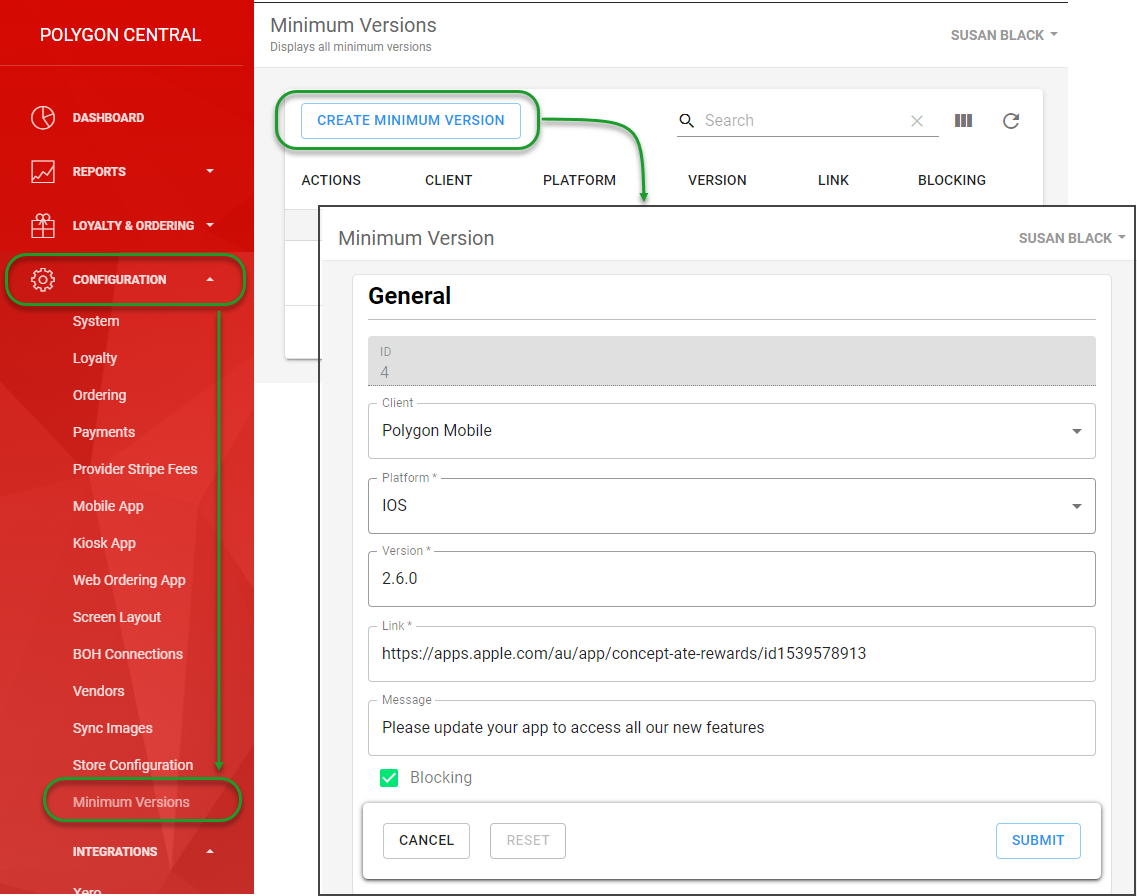Expand the Loyalty & Ordering arrow
1137x896 pixels.
click(210, 225)
